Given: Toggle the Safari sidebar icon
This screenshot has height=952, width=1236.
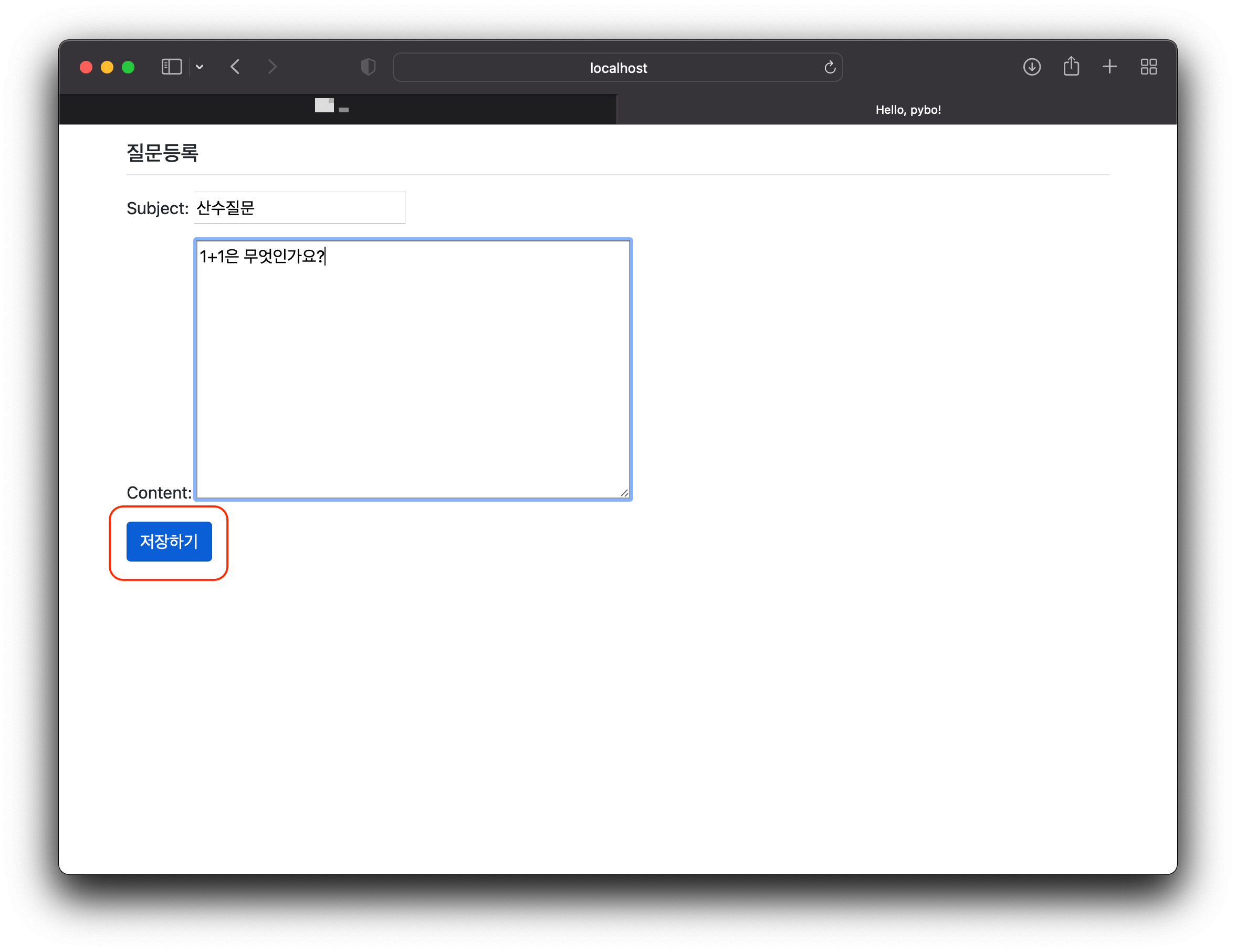Looking at the screenshot, I should 172,67.
